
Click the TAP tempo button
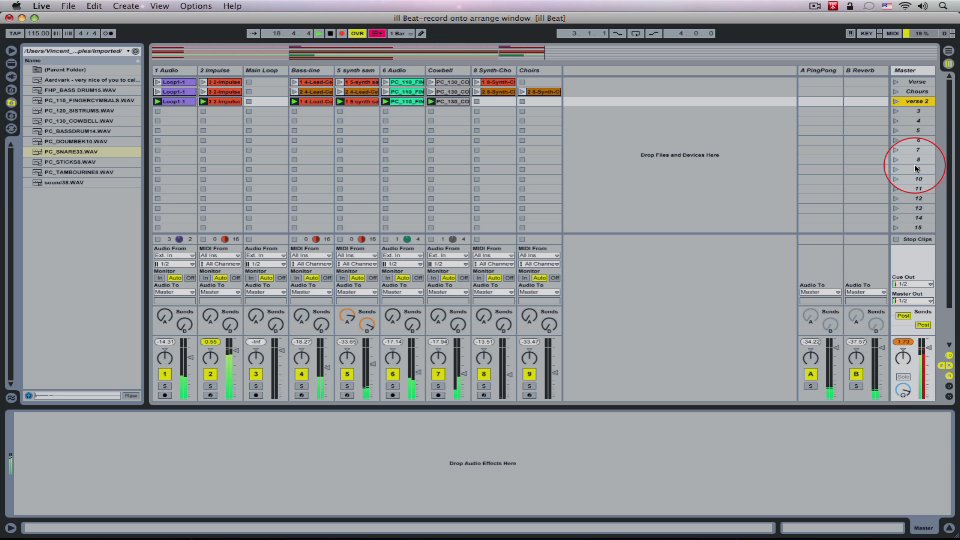pyautogui.click(x=15, y=33)
